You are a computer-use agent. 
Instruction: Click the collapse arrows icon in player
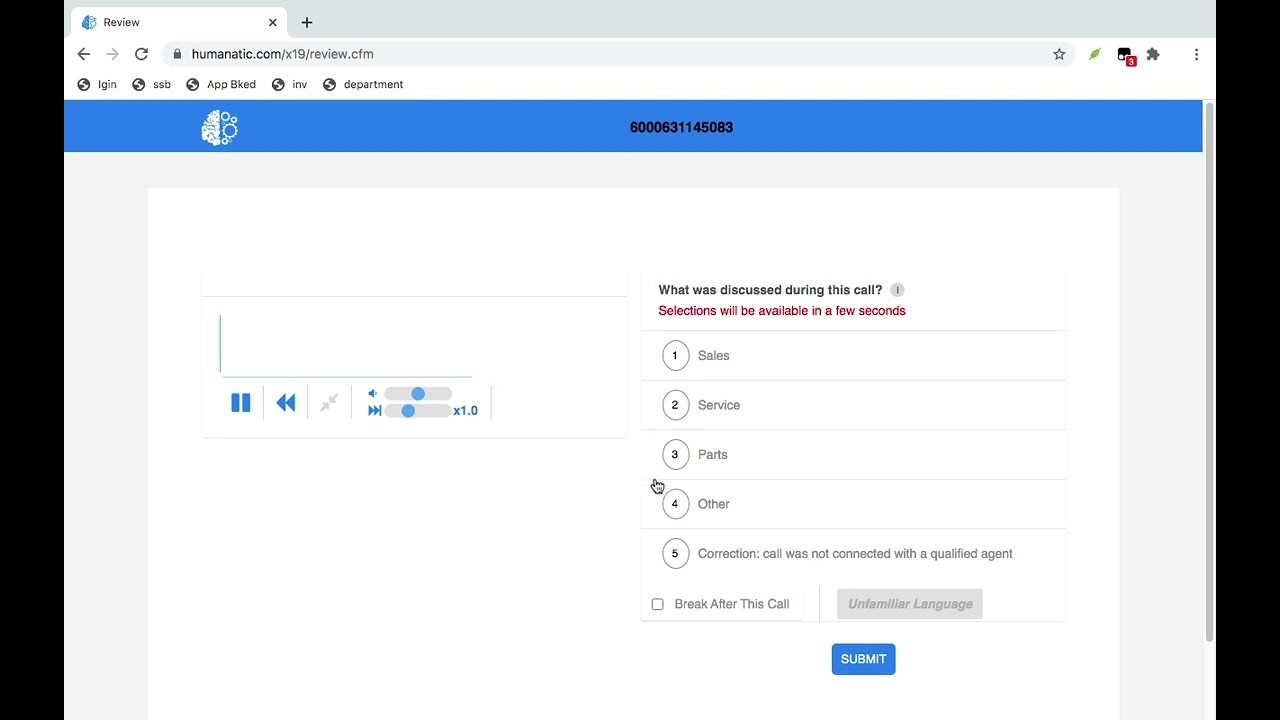329,403
